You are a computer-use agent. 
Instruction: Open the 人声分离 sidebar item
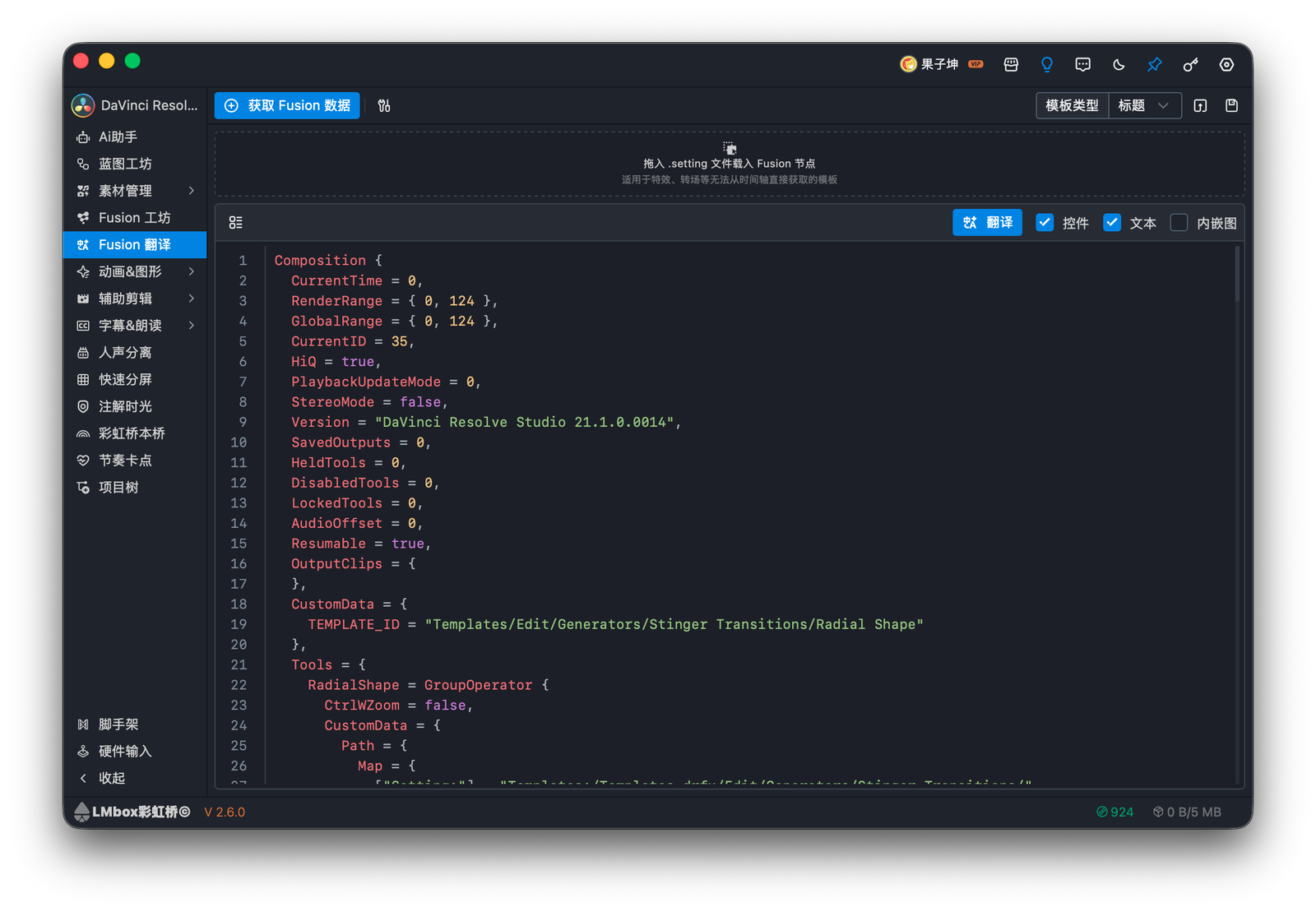(135, 352)
